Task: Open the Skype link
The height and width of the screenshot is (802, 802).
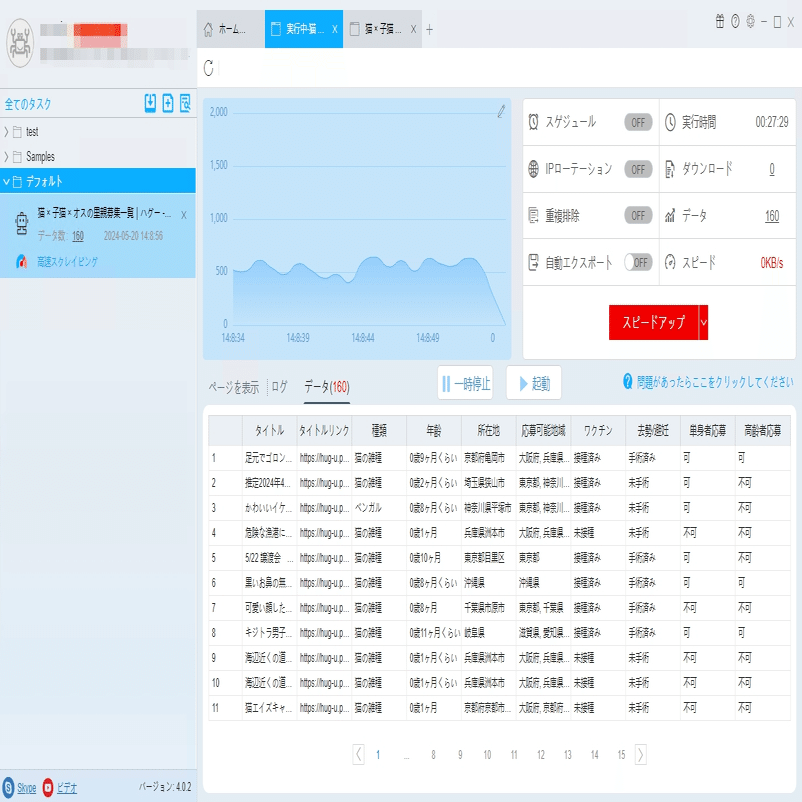Action: click(27, 788)
